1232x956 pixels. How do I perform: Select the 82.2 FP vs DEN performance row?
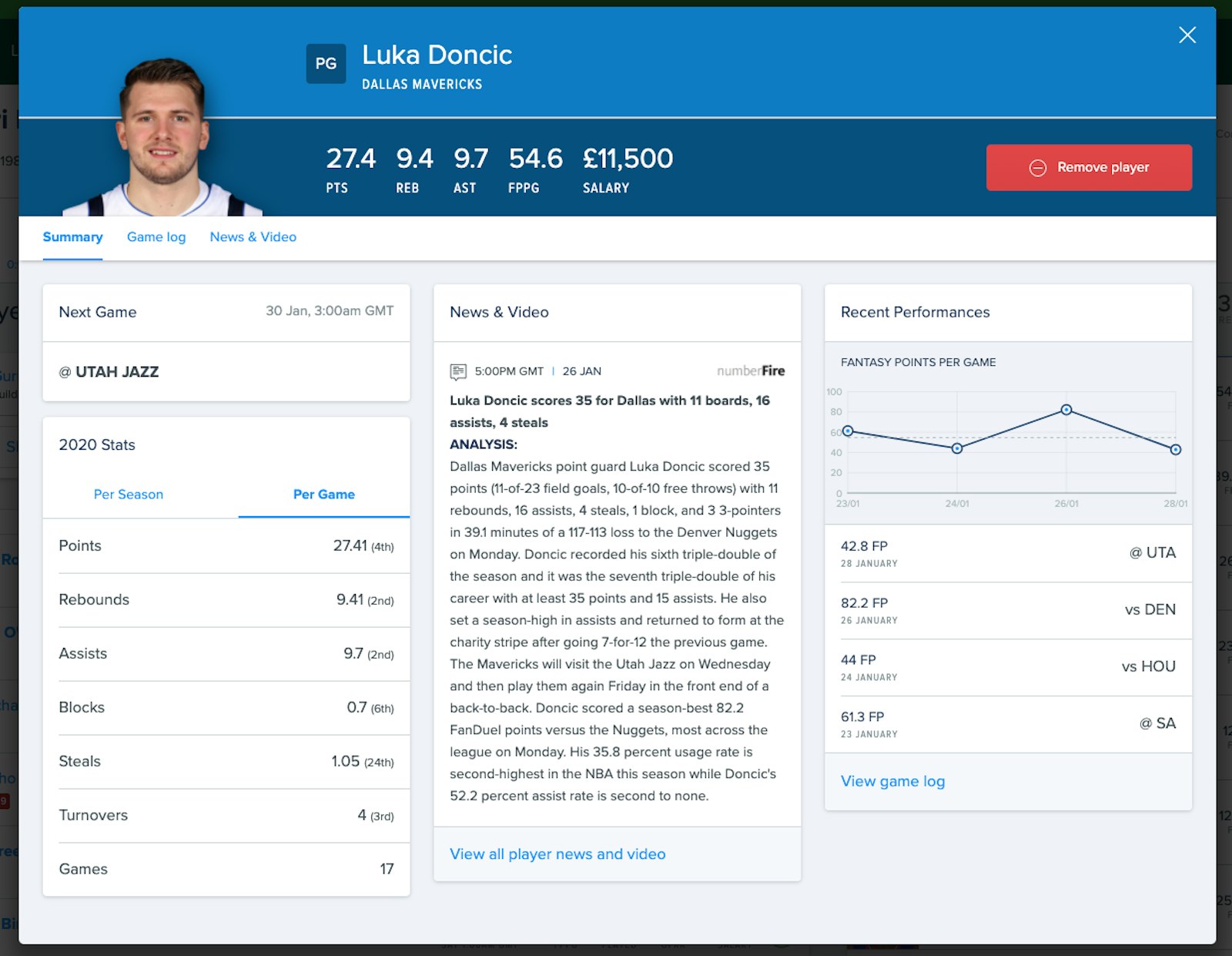click(1008, 610)
